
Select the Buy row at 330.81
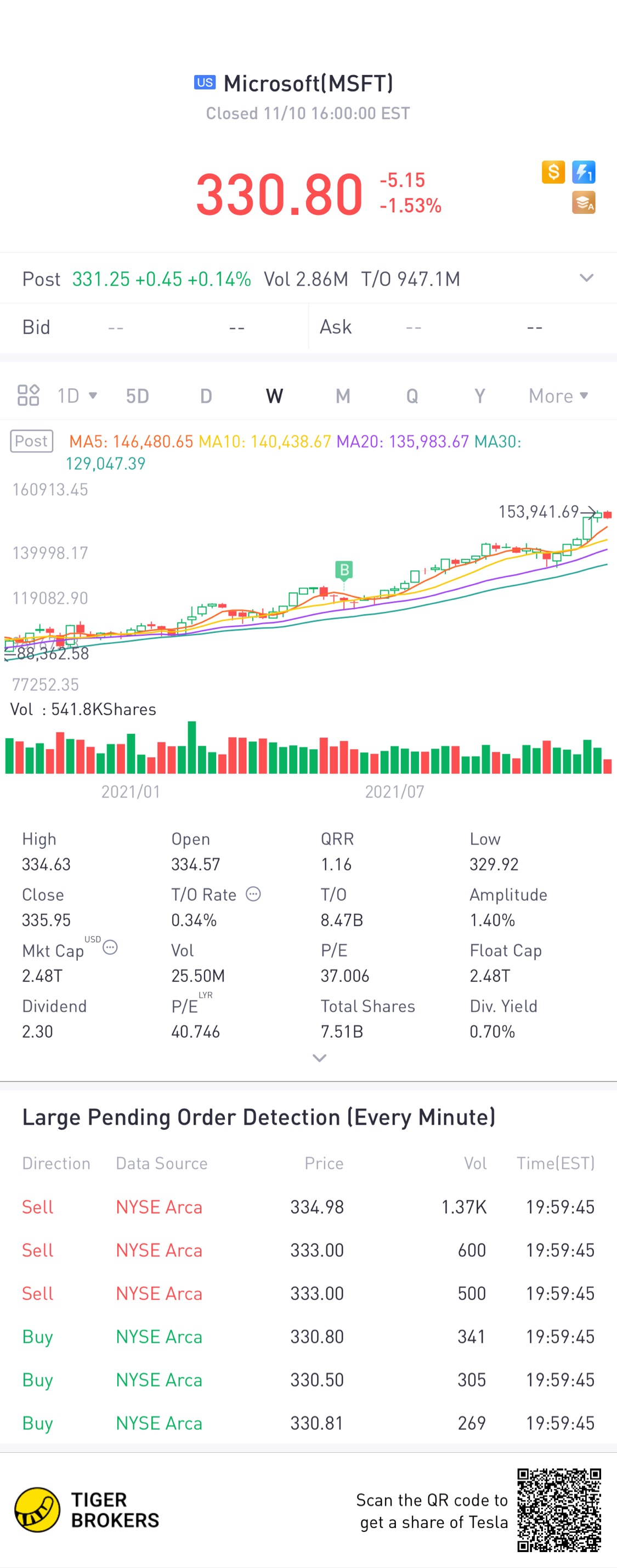coord(308,1423)
